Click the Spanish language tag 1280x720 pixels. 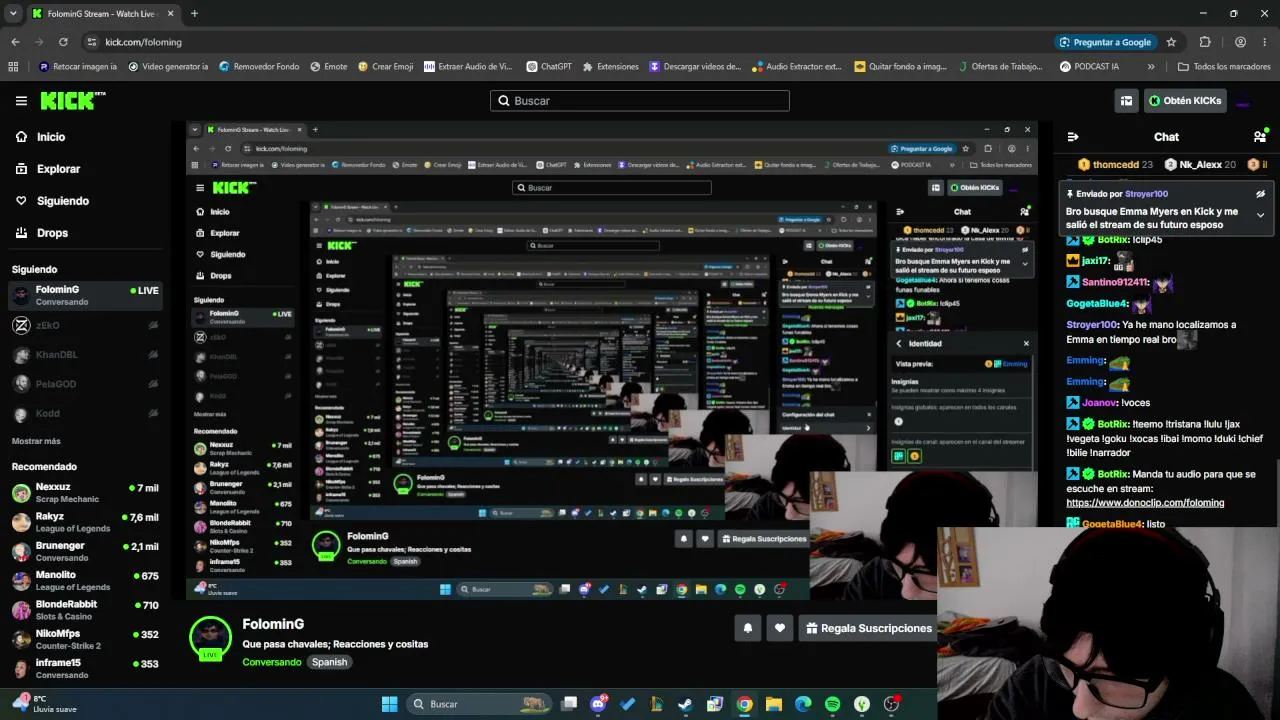[x=329, y=662]
